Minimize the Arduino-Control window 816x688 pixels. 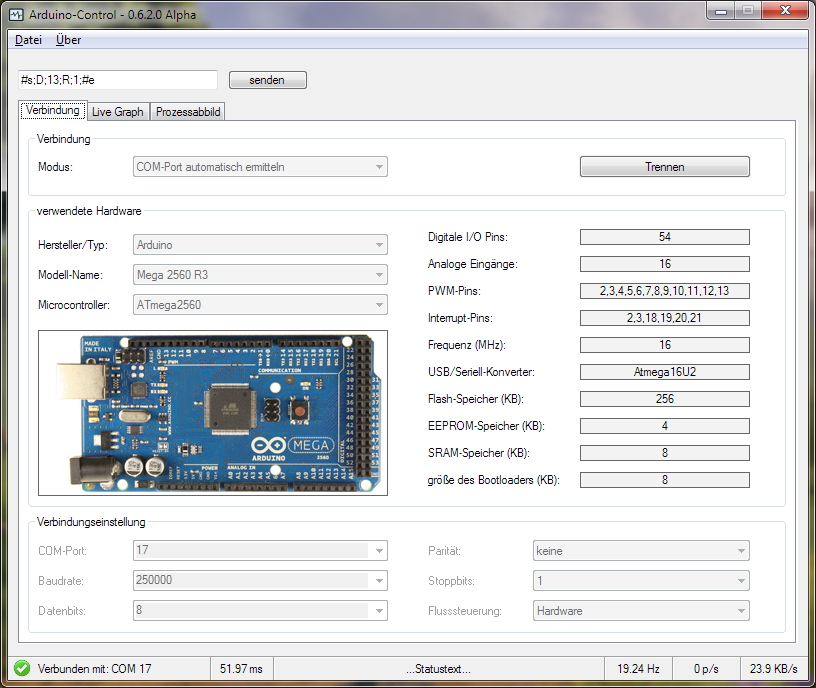coord(721,11)
